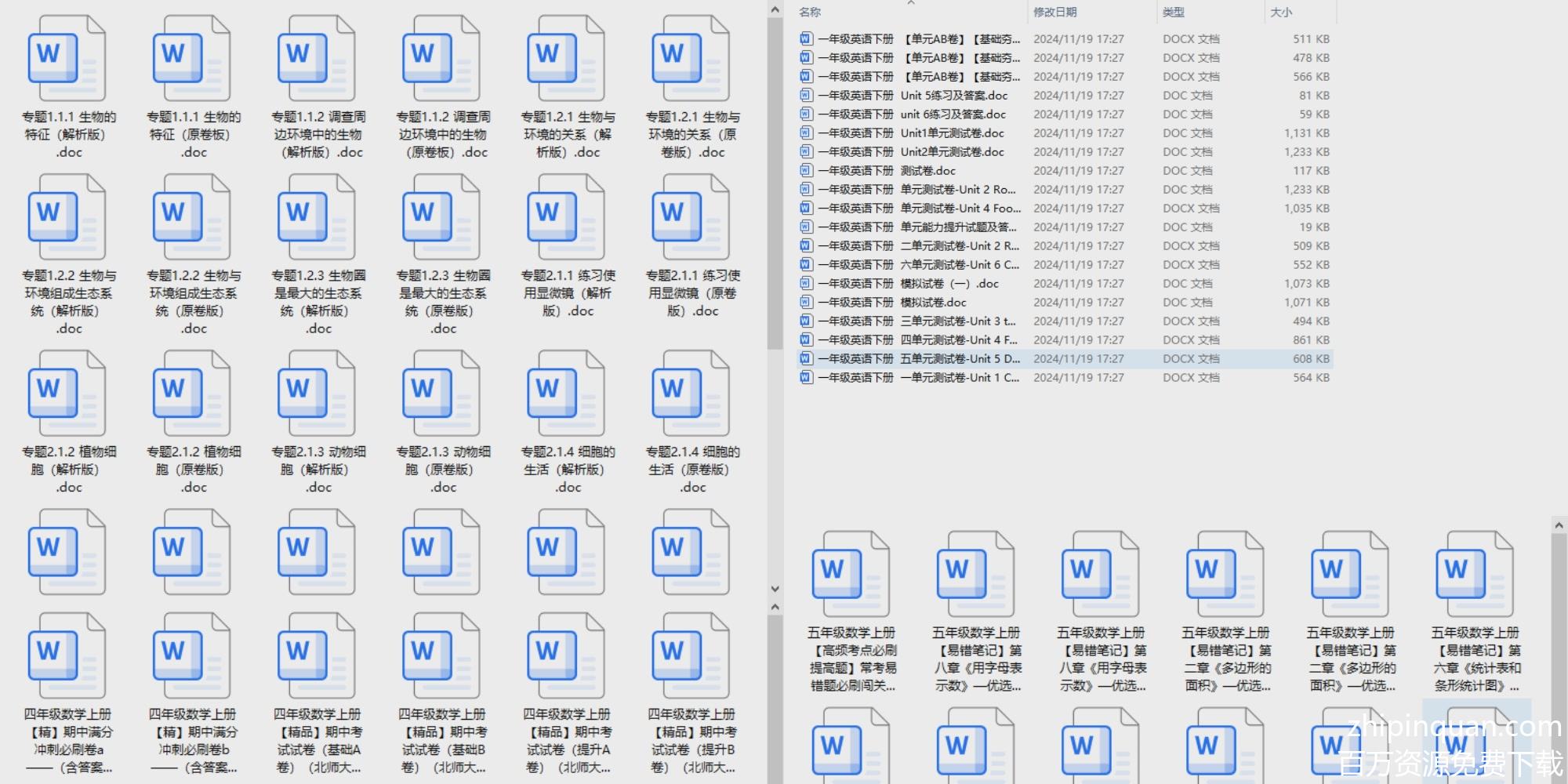Sort list by 类型 column header
The height and width of the screenshot is (784, 1568).
point(1174,12)
